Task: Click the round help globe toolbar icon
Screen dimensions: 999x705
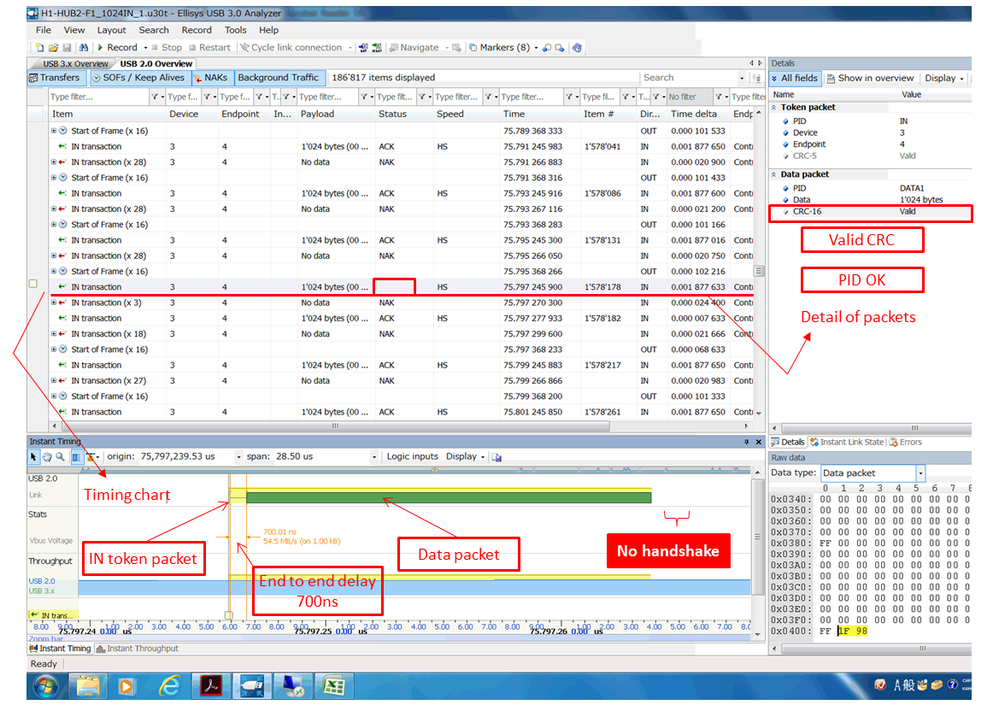Action: pos(577,48)
